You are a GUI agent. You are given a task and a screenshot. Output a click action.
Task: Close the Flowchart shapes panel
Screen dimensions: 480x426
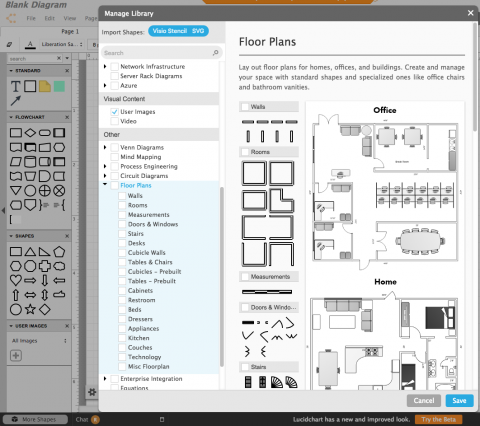click(x=67, y=117)
